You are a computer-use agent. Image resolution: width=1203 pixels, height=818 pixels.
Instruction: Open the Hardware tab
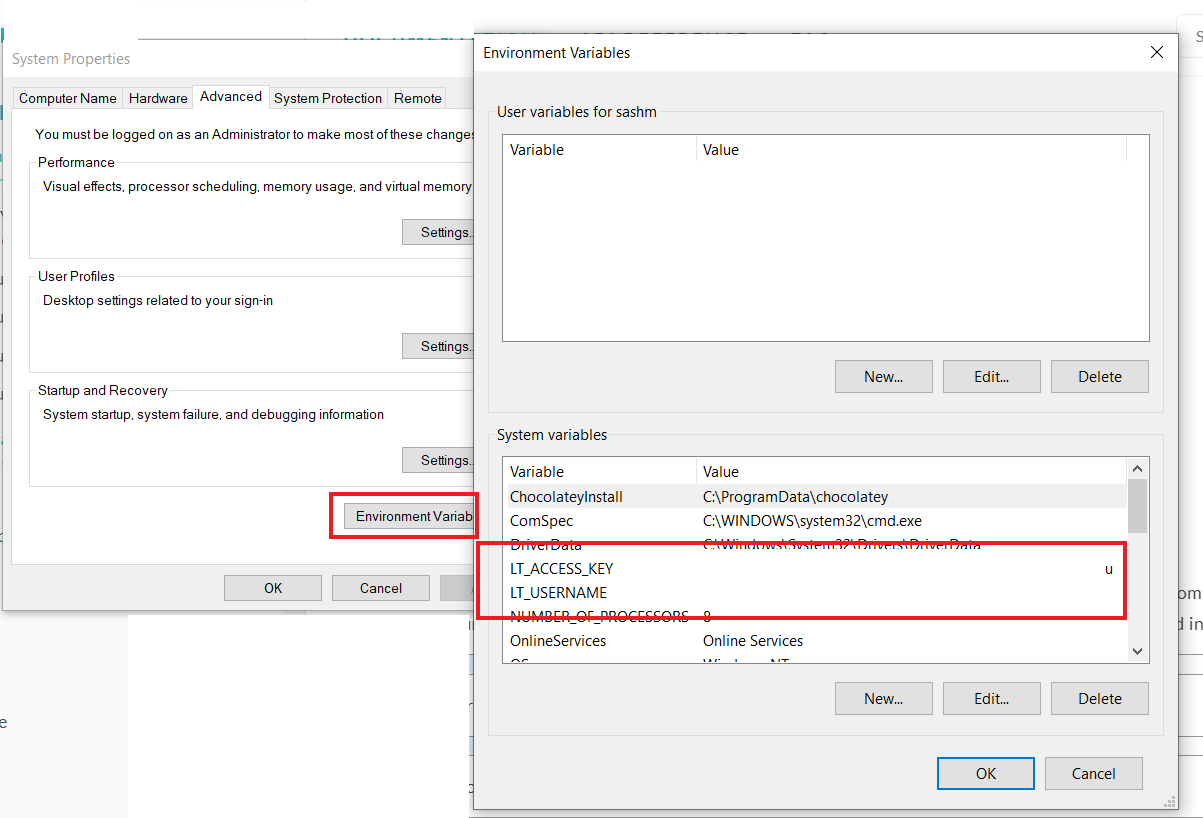click(x=158, y=98)
